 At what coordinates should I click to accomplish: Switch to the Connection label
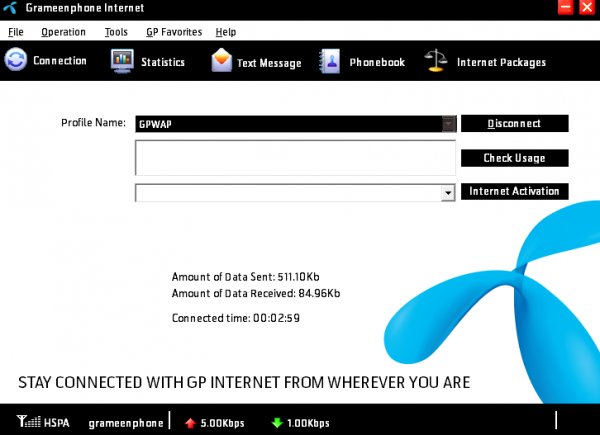pyautogui.click(x=60, y=60)
